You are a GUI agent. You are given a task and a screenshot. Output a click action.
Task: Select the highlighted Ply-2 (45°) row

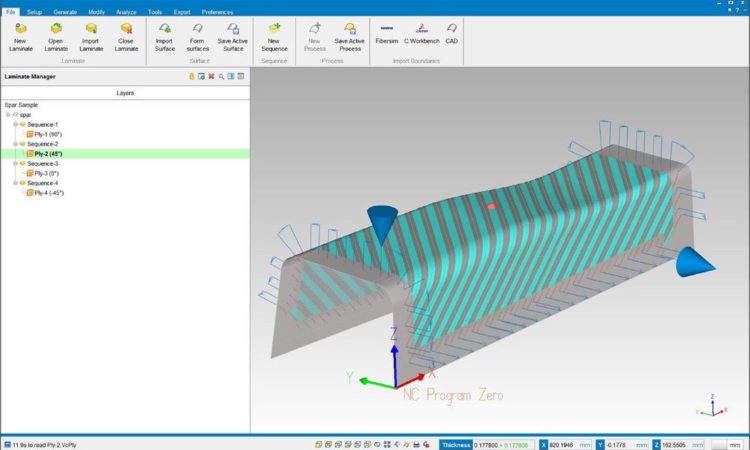tap(125, 154)
